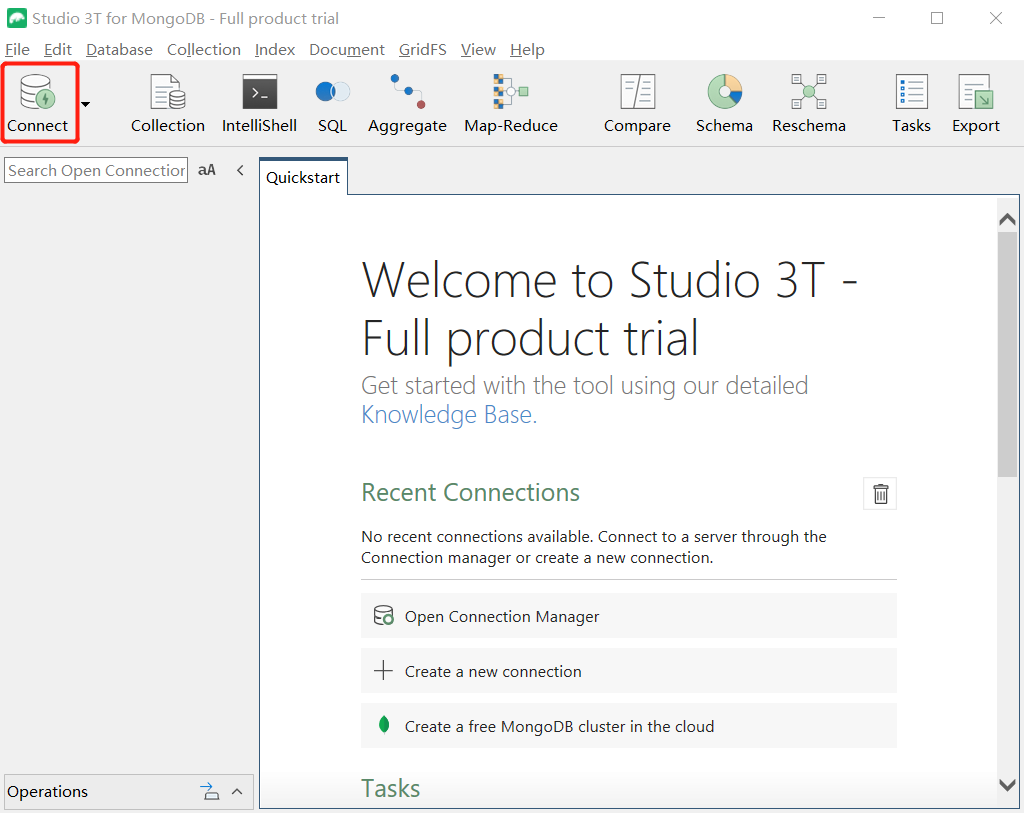Open the Tasks toolbar icon

[x=911, y=103]
